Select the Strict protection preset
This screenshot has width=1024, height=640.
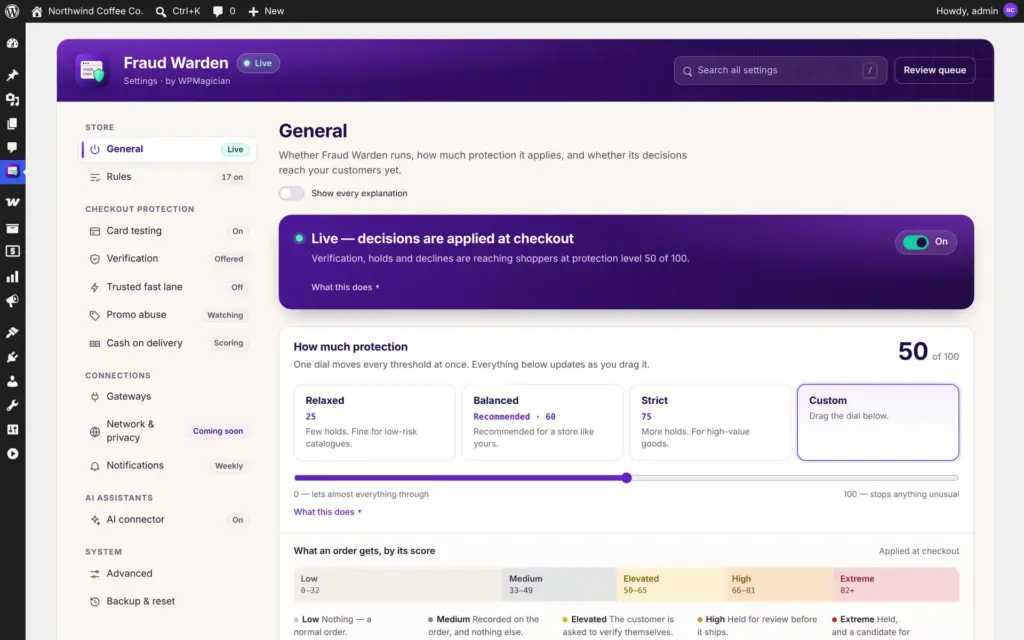710,422
